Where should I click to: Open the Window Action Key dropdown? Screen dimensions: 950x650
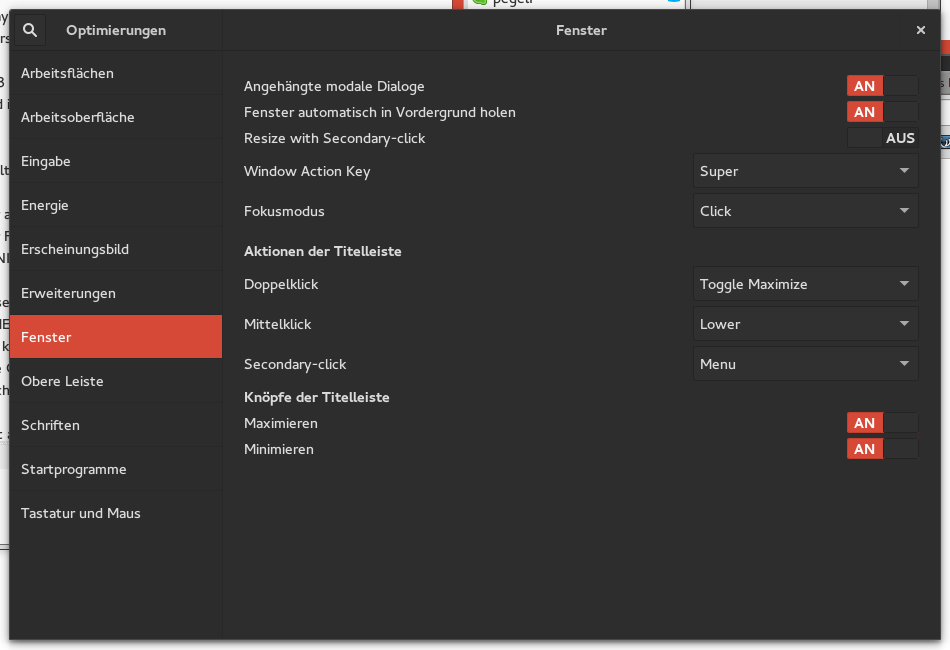(805, 171)
